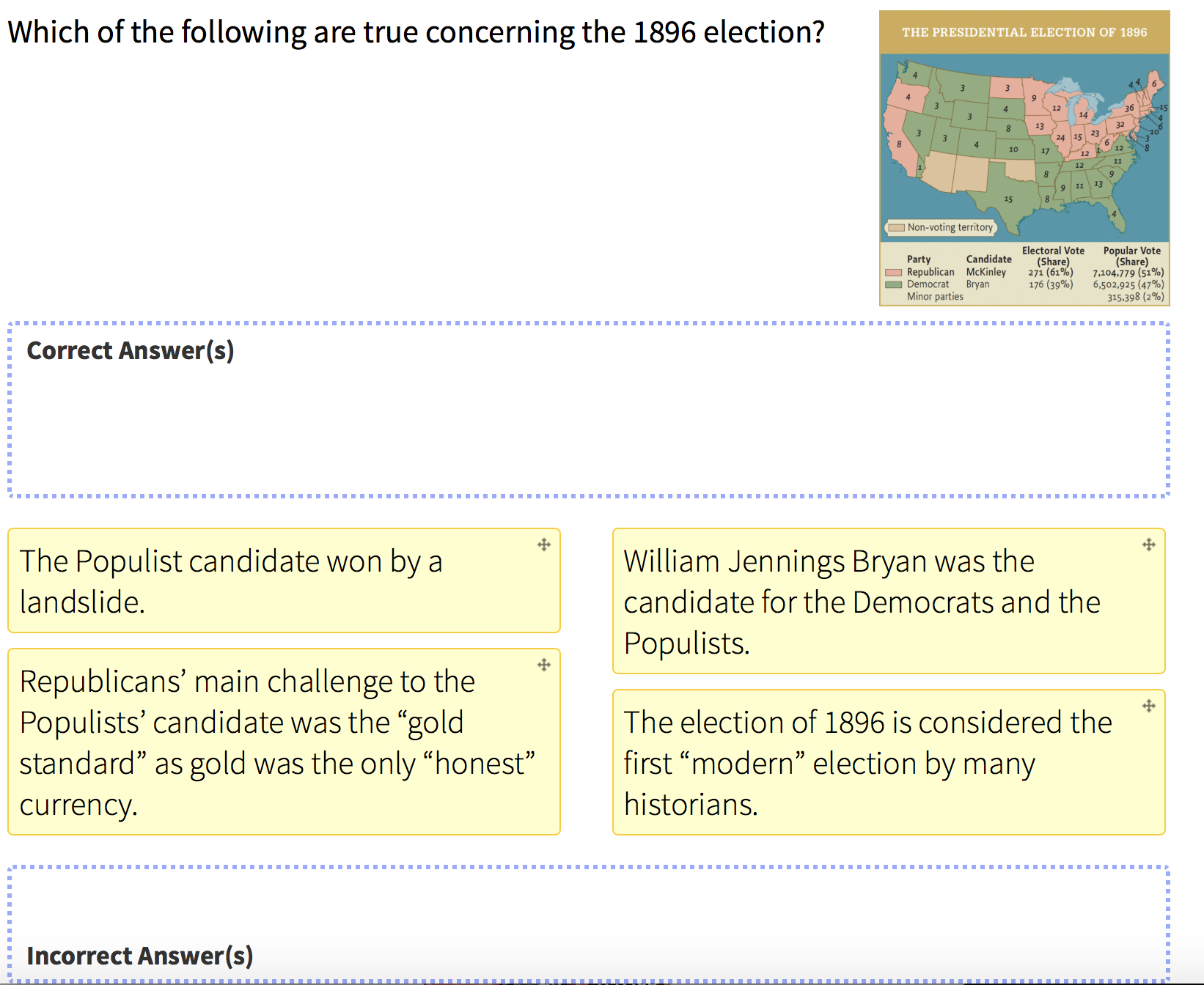Select the first 'modern' election card
This screenshot has height=985, width=1204.
[x=889, y=762]
